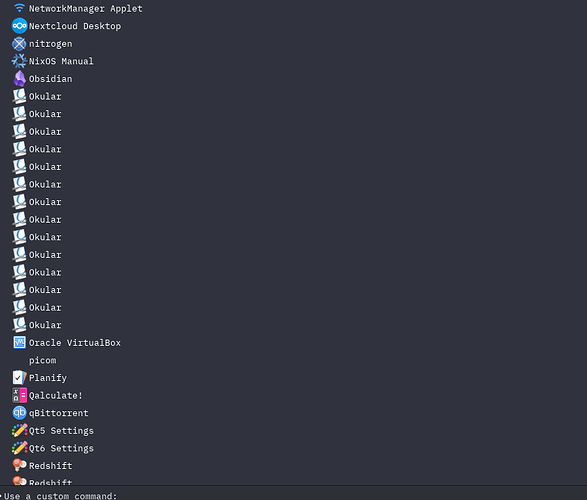Image resolution: width=587 pixels, height=500 pixels.
Task: Select the nitrogen application icon
Action: coord(19,44)
